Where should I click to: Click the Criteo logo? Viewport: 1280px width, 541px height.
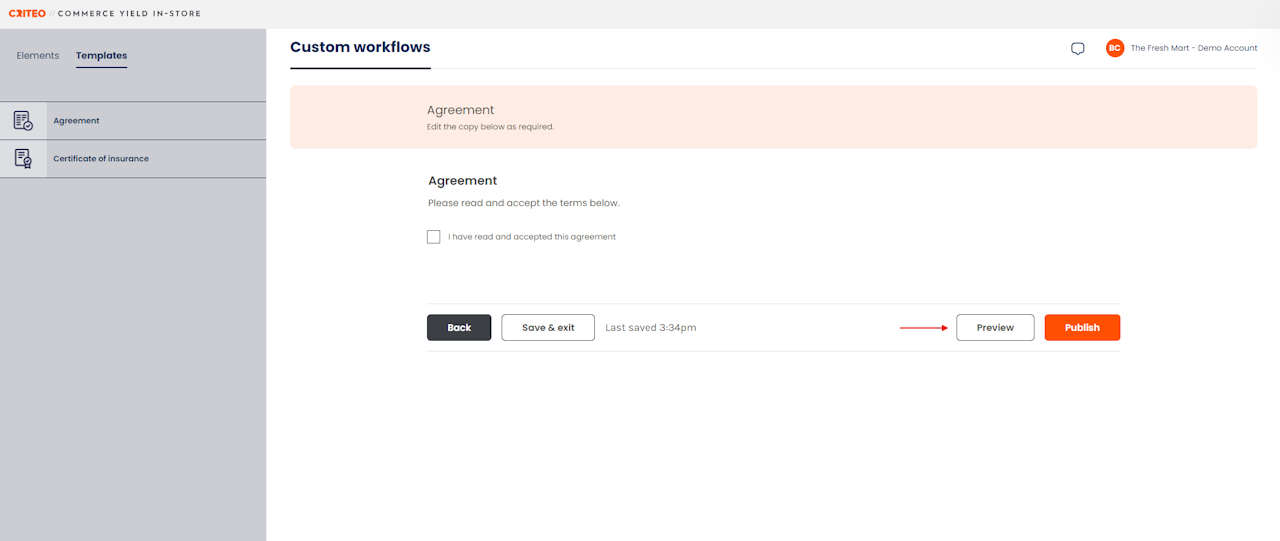coord(27,14)
